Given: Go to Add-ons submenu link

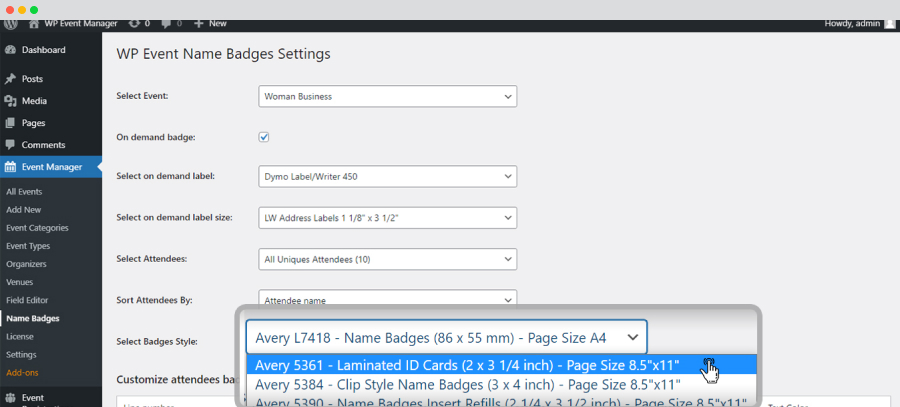Looking at the screenshot, I should tap(22, 373).
